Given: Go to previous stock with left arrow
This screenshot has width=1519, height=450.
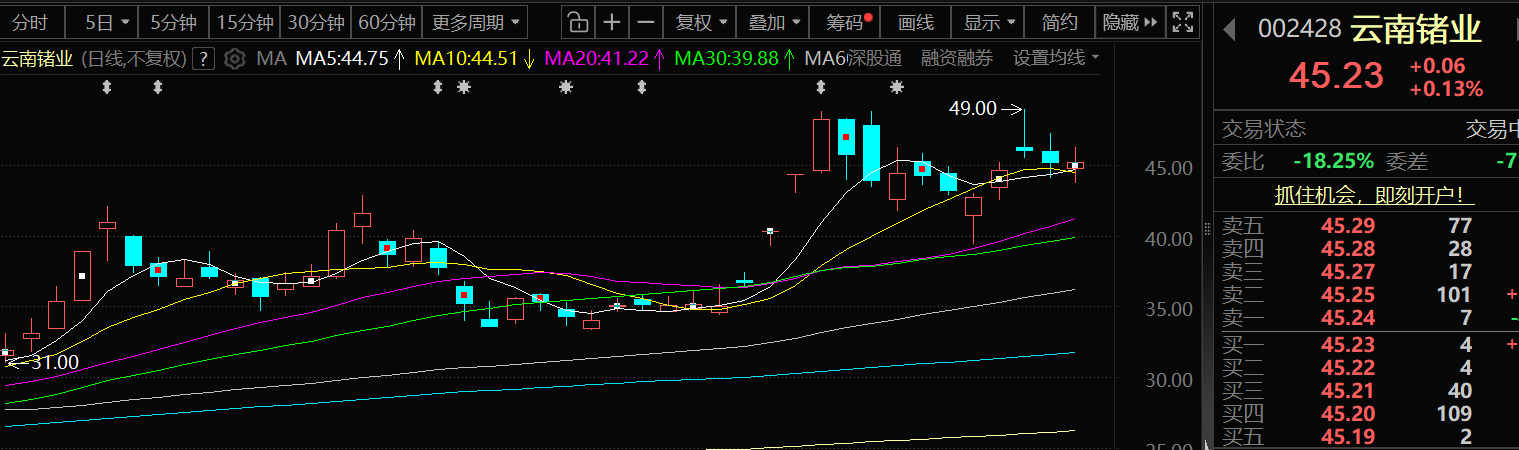Looking at the screenshot, I should click(x=1233, y=28).
